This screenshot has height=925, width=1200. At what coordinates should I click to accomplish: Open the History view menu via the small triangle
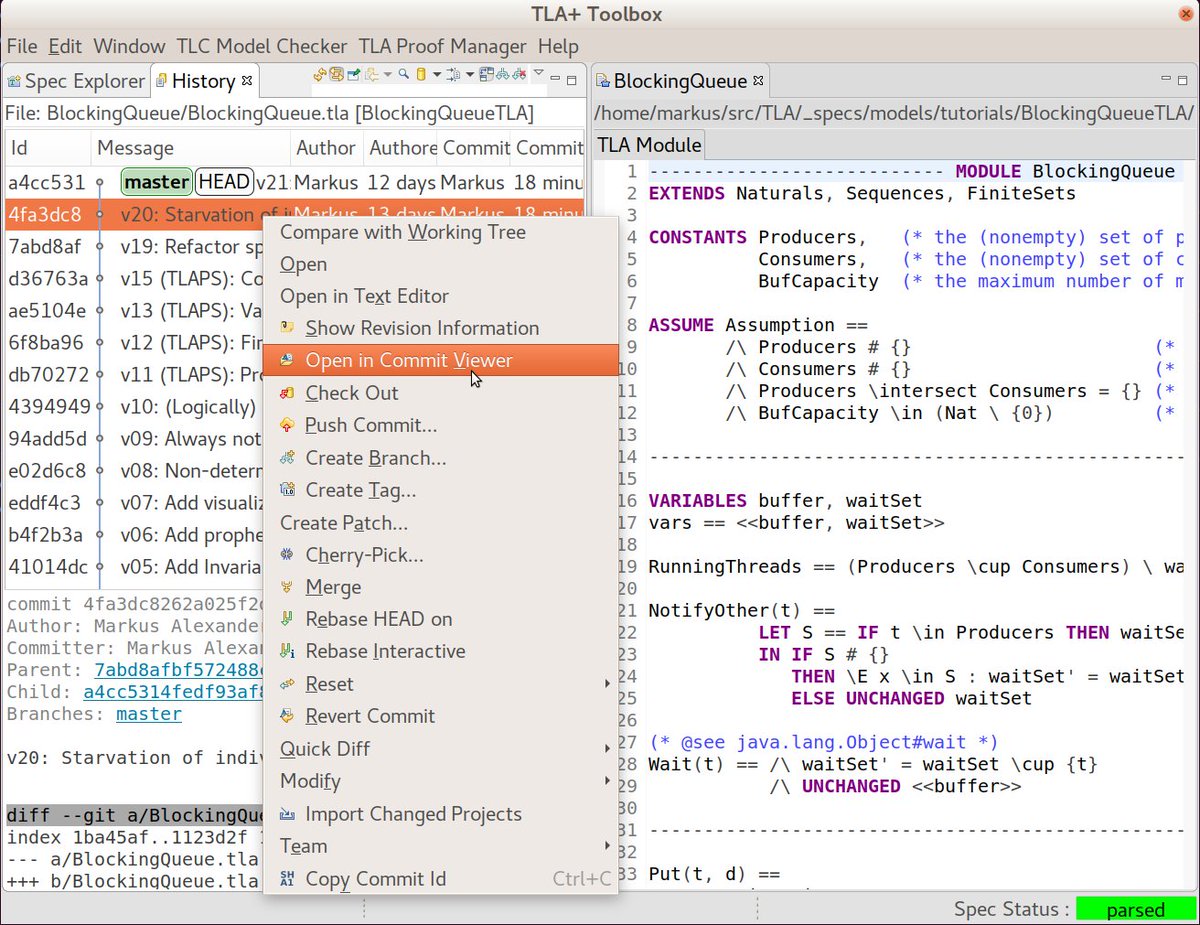click(x=538, y=73)
